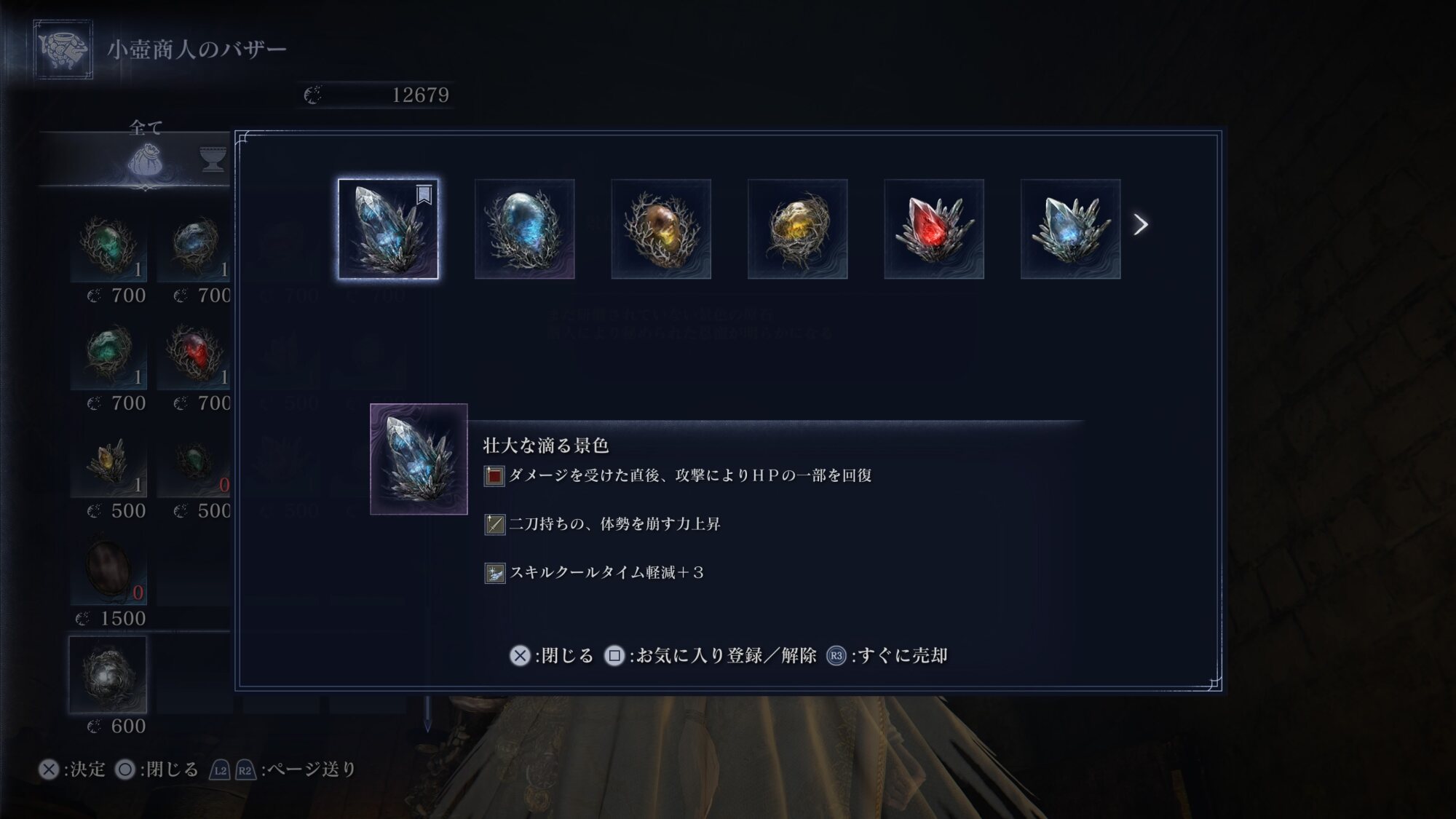The height and width of the screenshot is (819, 1456).
Task: Select the red crystal relic in the row
Action: pos(934,229)
